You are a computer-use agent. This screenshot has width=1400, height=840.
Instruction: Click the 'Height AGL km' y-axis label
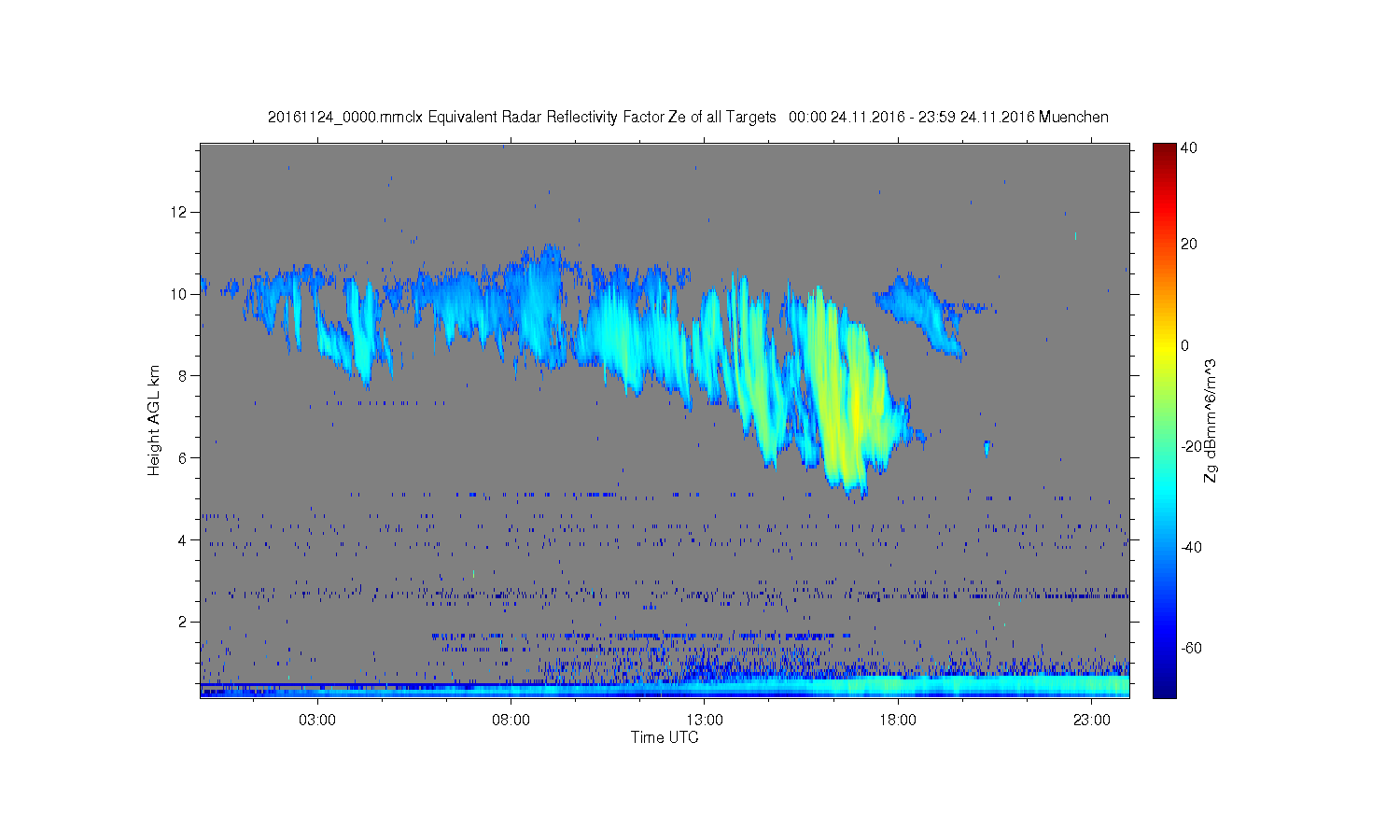pyautogui.click(x=154, y=421)
